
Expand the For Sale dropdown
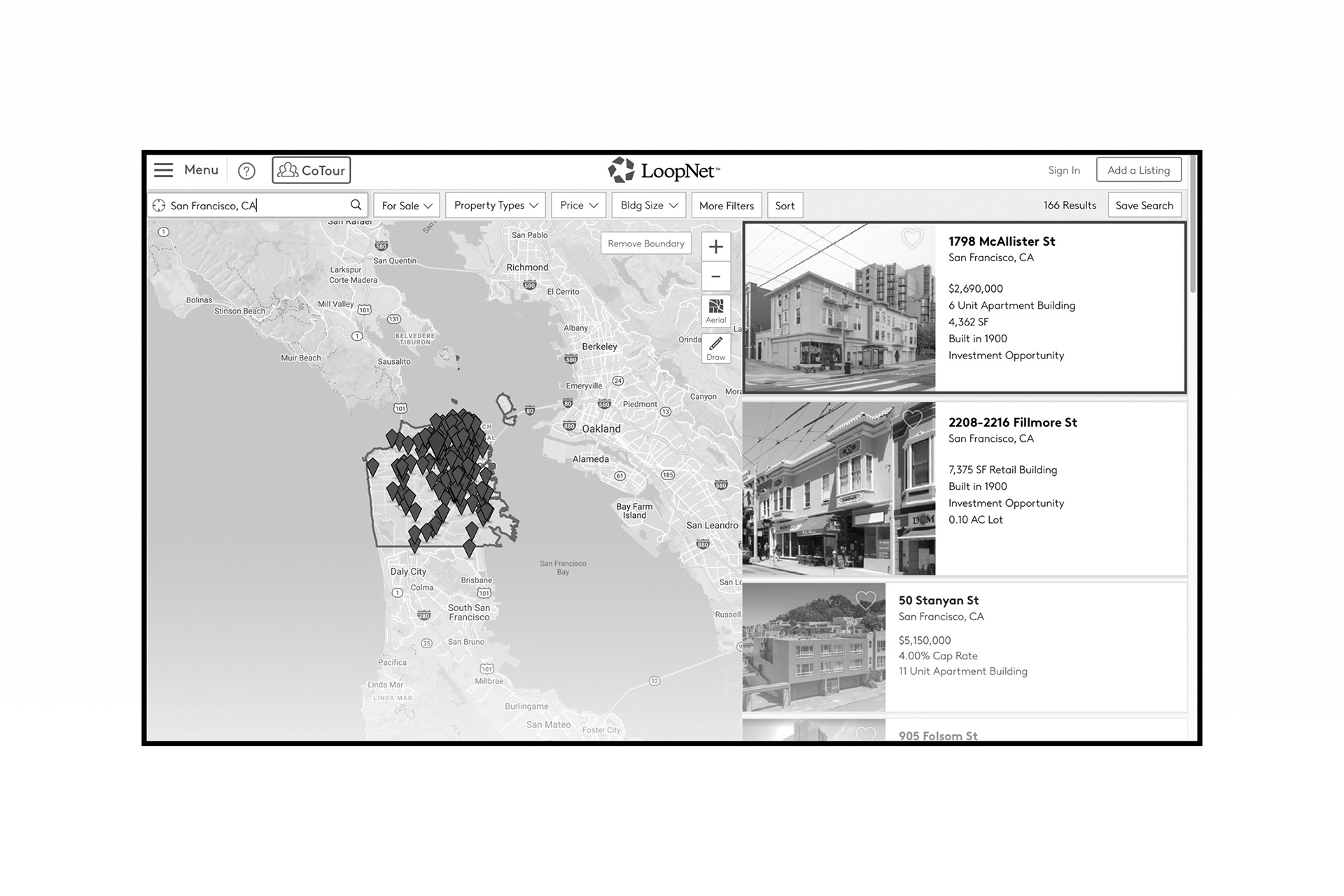[x=407, y=206]
